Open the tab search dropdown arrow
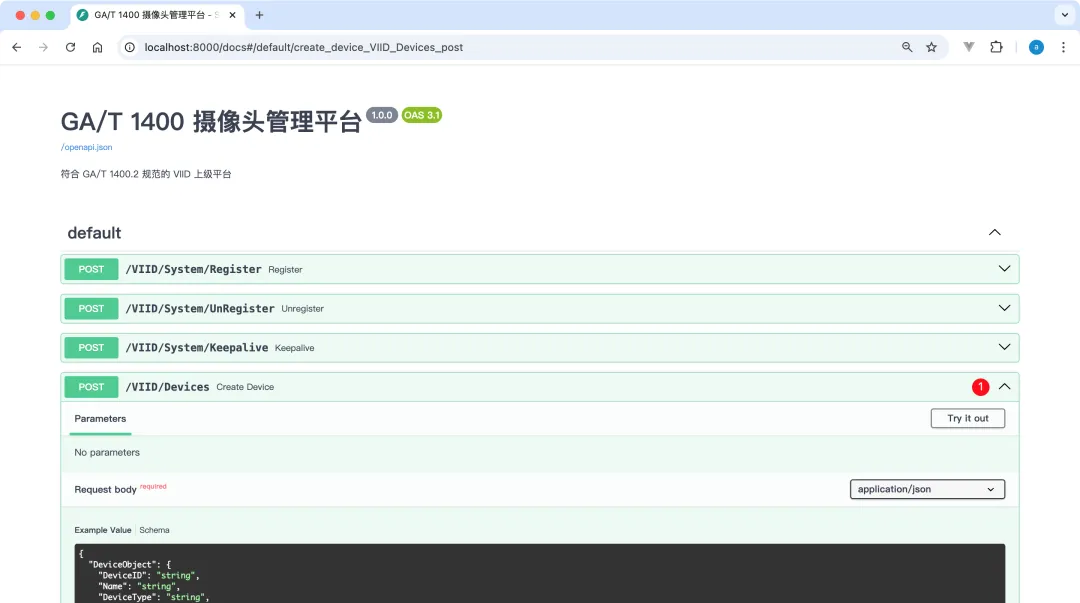The width and height of the screenshot is (1080, 603). tap(1065, 14)
